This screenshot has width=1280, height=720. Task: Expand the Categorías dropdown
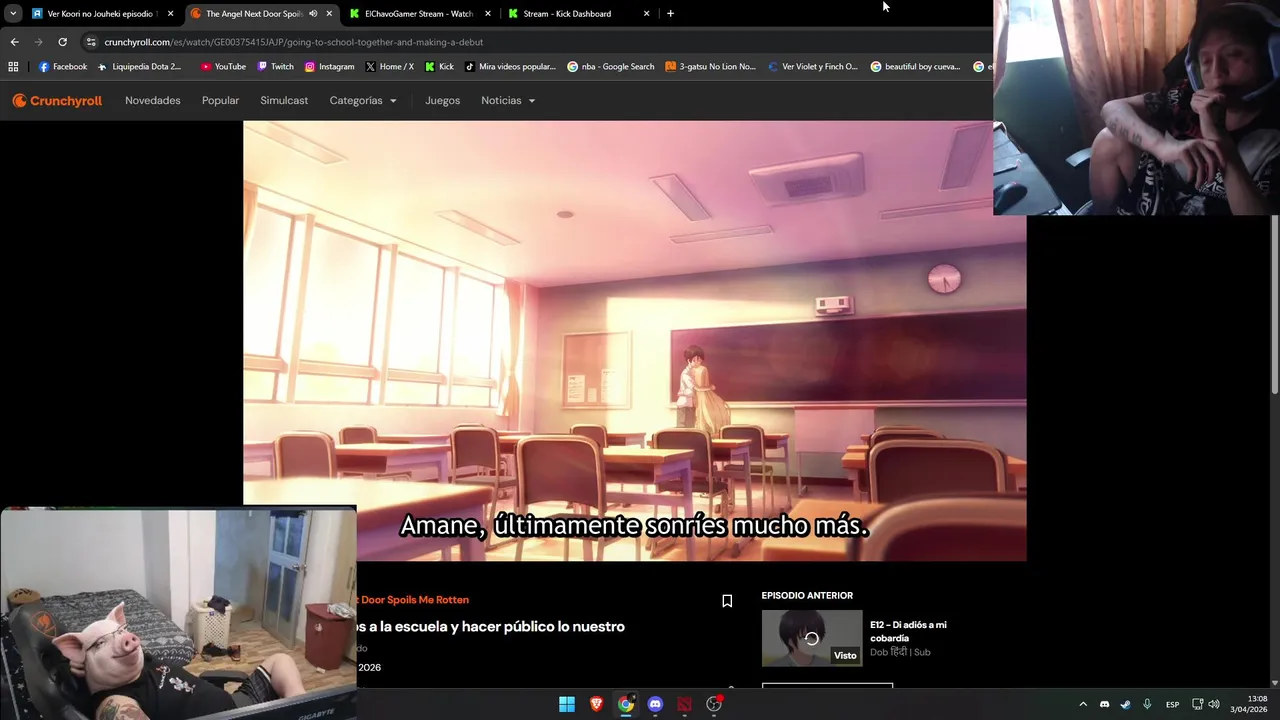pos(363,101)
